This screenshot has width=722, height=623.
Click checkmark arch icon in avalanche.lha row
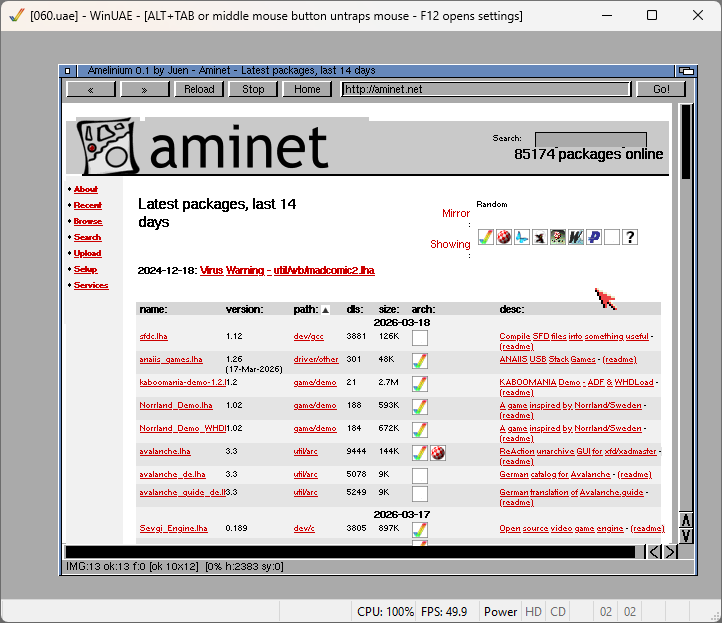click(420, 453)
